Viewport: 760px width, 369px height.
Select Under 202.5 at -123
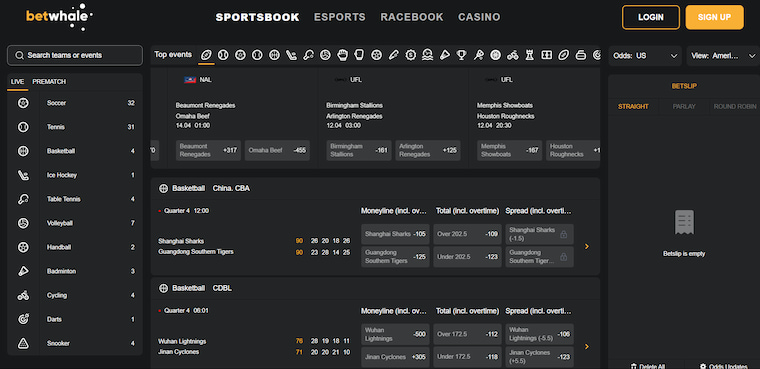(x=467, y=257)
